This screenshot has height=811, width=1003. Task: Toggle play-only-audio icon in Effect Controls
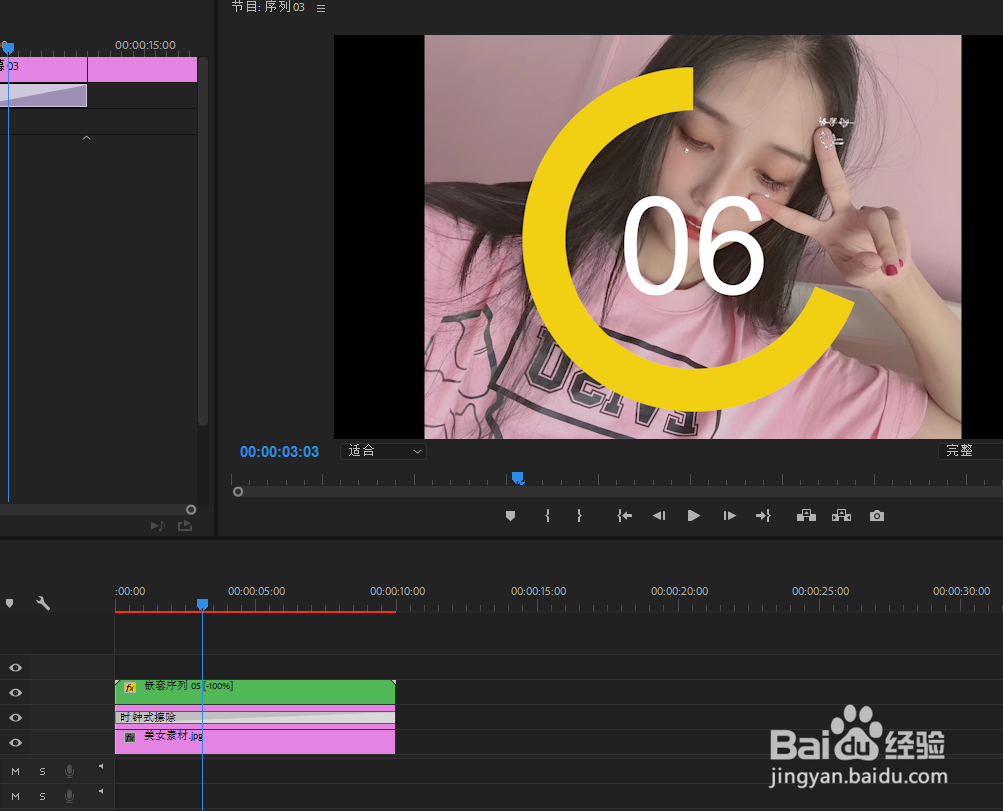coord(157,526)
